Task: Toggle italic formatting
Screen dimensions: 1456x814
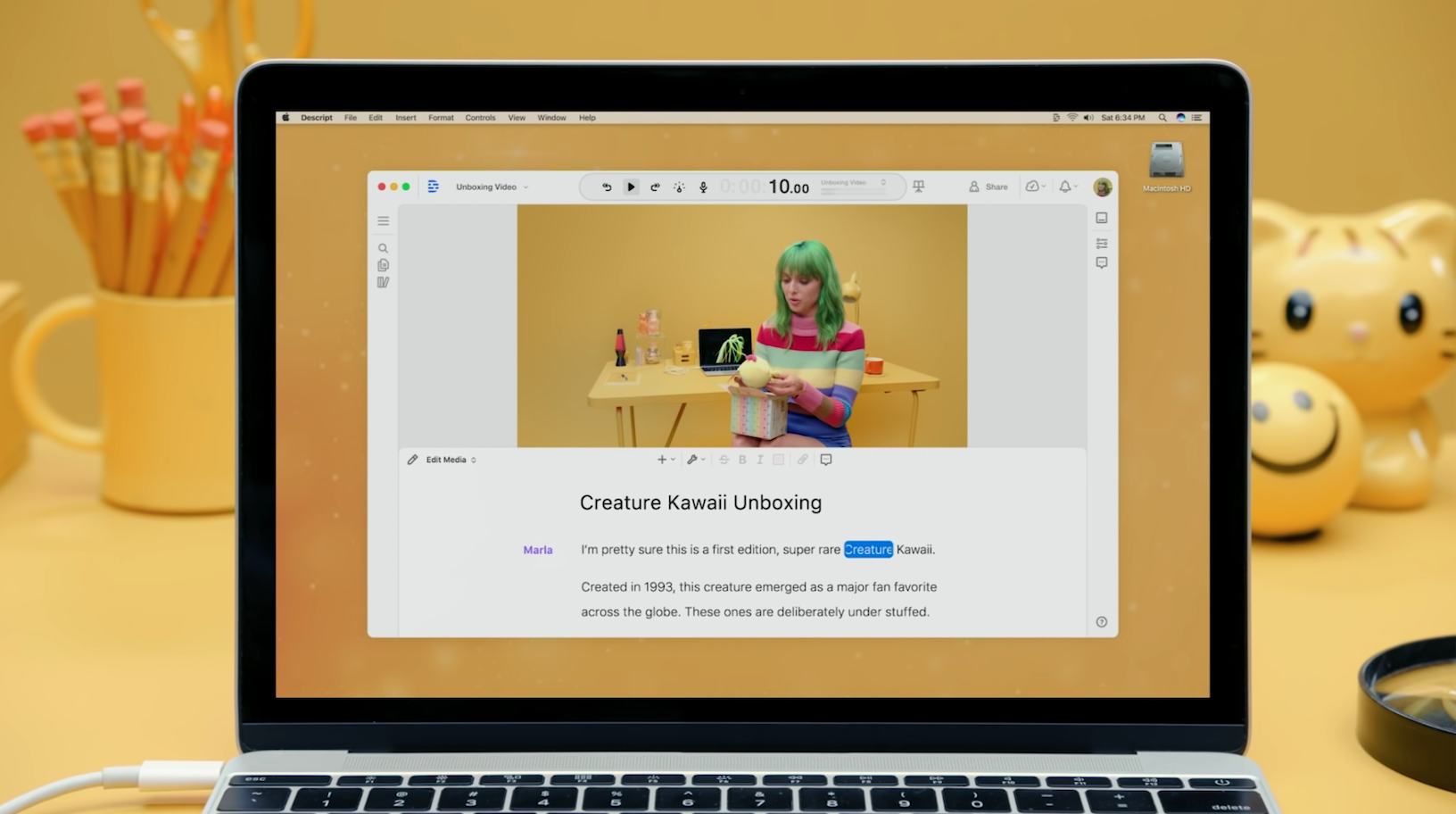Action: [760, 460]
